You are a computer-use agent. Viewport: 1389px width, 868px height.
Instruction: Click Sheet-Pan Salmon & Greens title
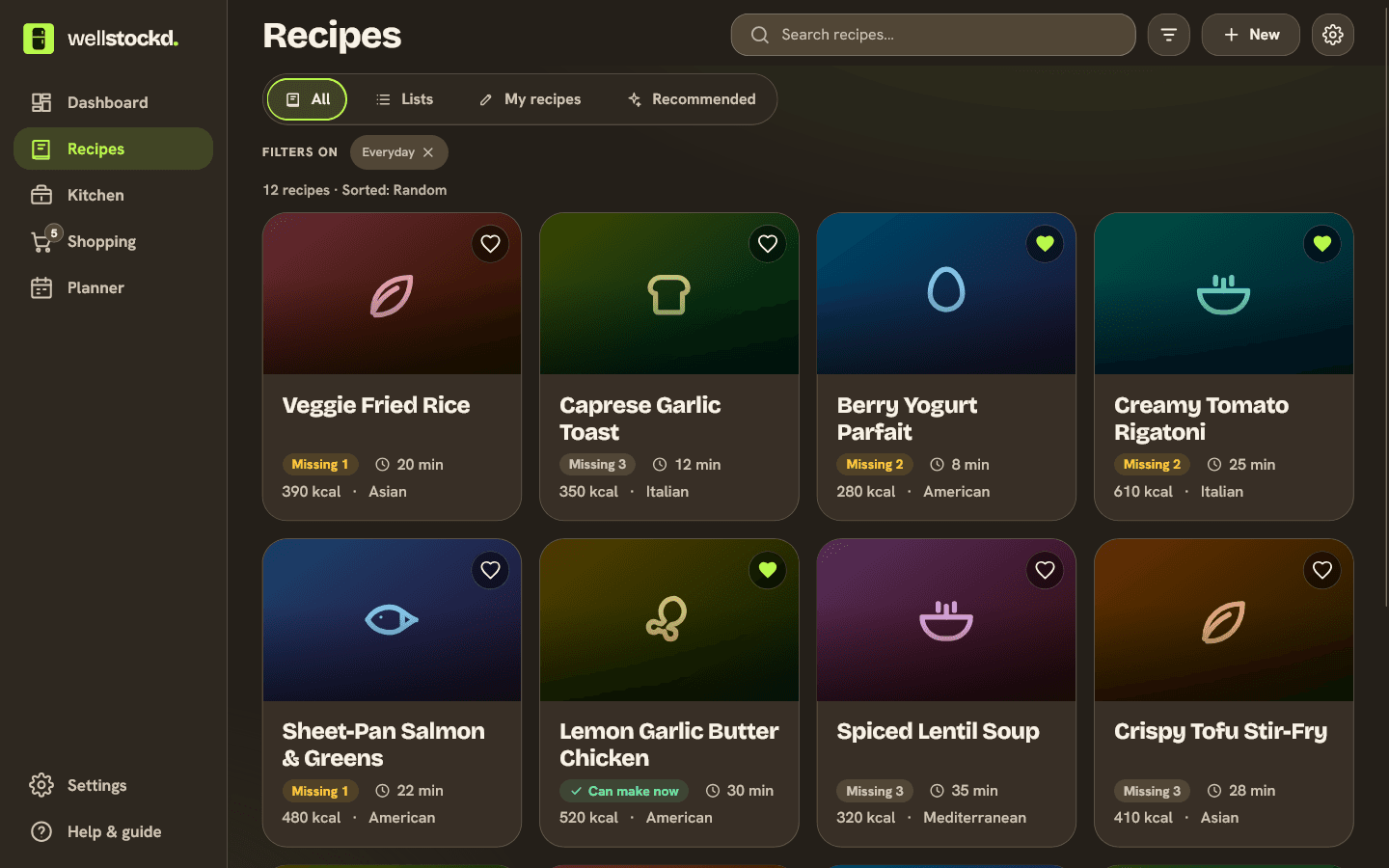pos(383,745)
